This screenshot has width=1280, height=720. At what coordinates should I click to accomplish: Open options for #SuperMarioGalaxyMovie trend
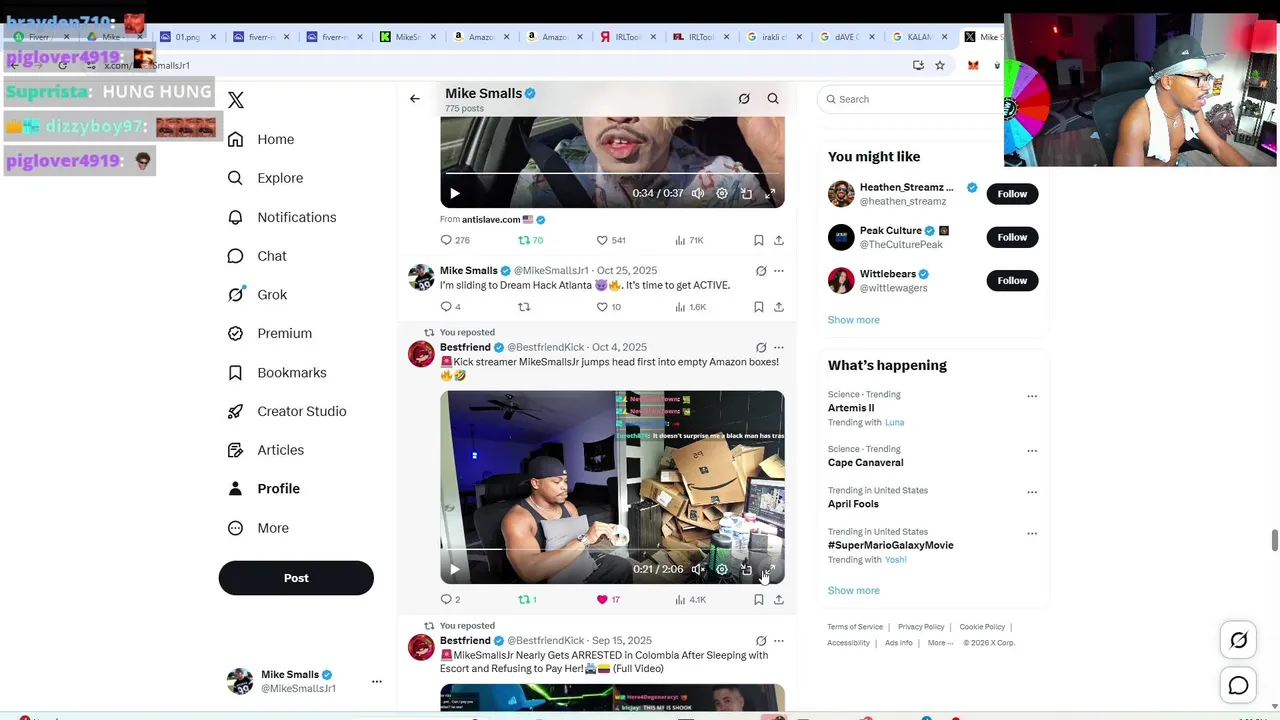(1032, 533)
